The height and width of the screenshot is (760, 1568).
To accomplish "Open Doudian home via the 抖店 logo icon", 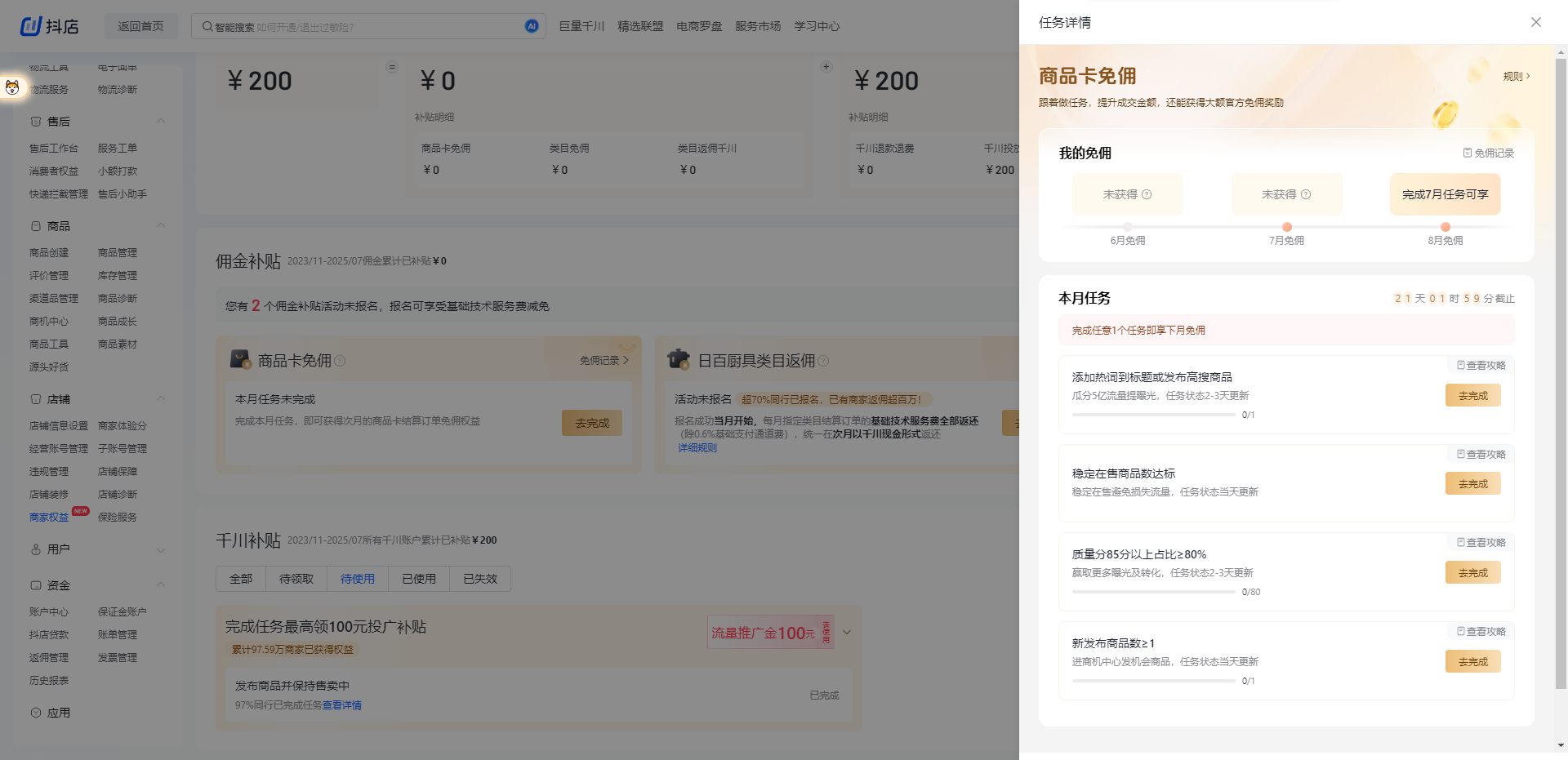I will tap(29, 25).
